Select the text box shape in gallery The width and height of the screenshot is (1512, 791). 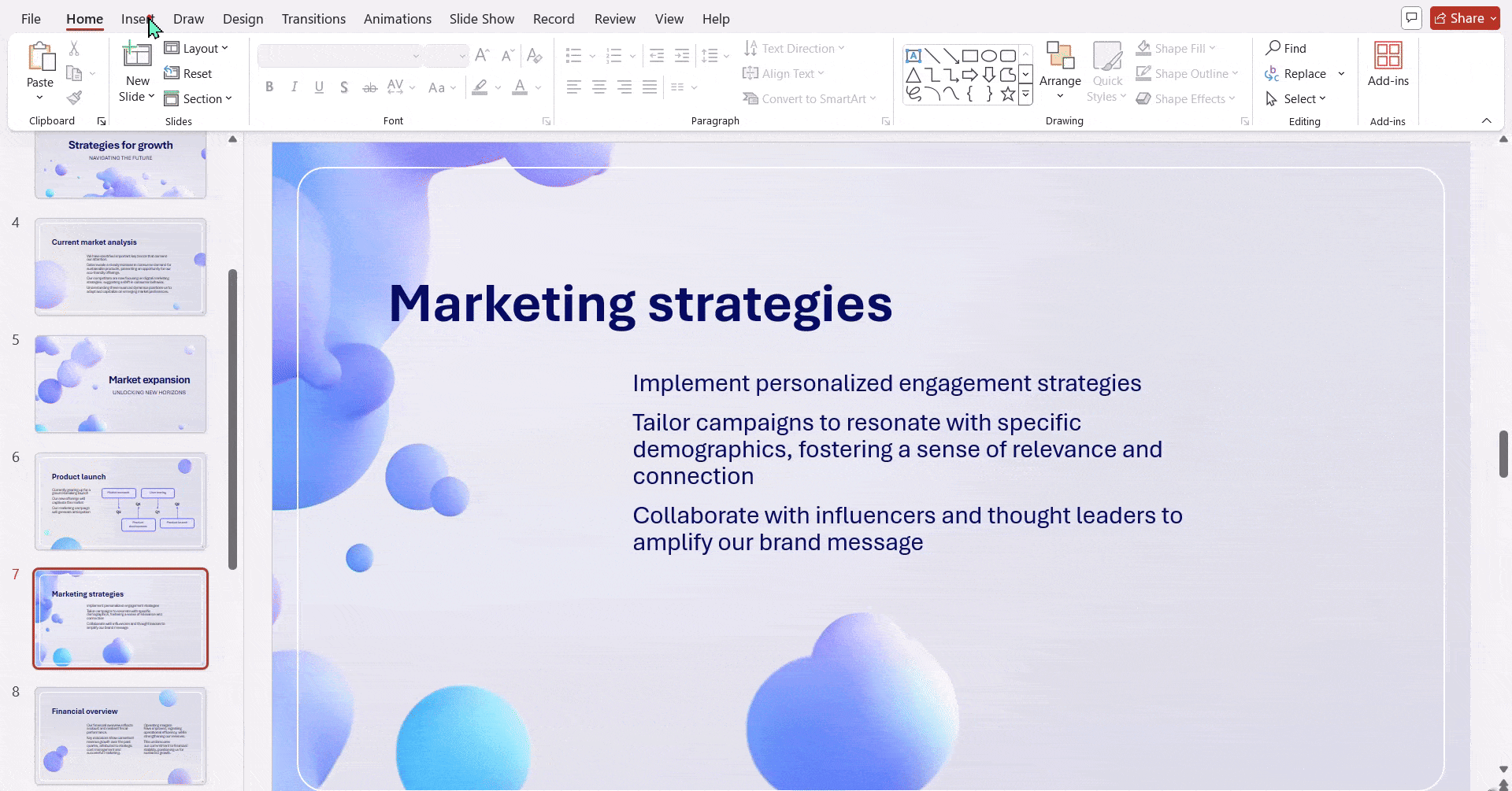913,56
